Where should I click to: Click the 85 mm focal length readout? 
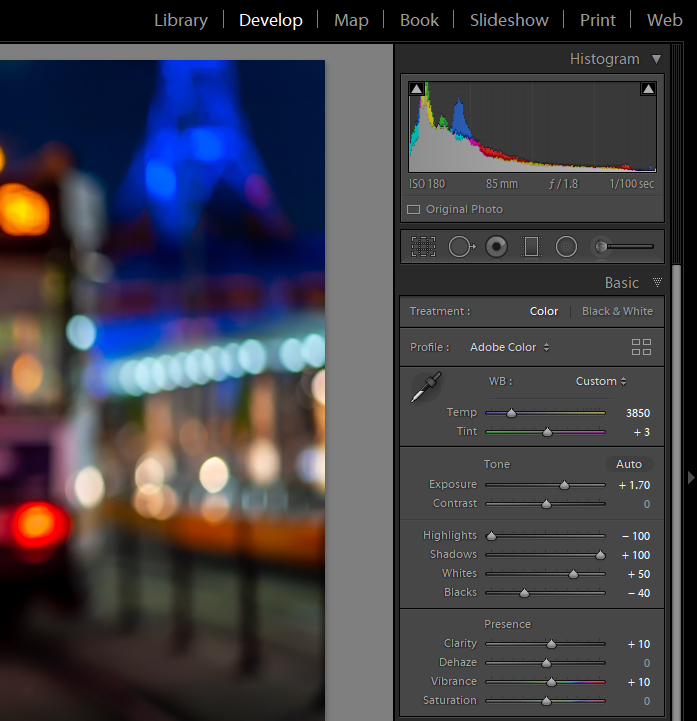(502, 184)
